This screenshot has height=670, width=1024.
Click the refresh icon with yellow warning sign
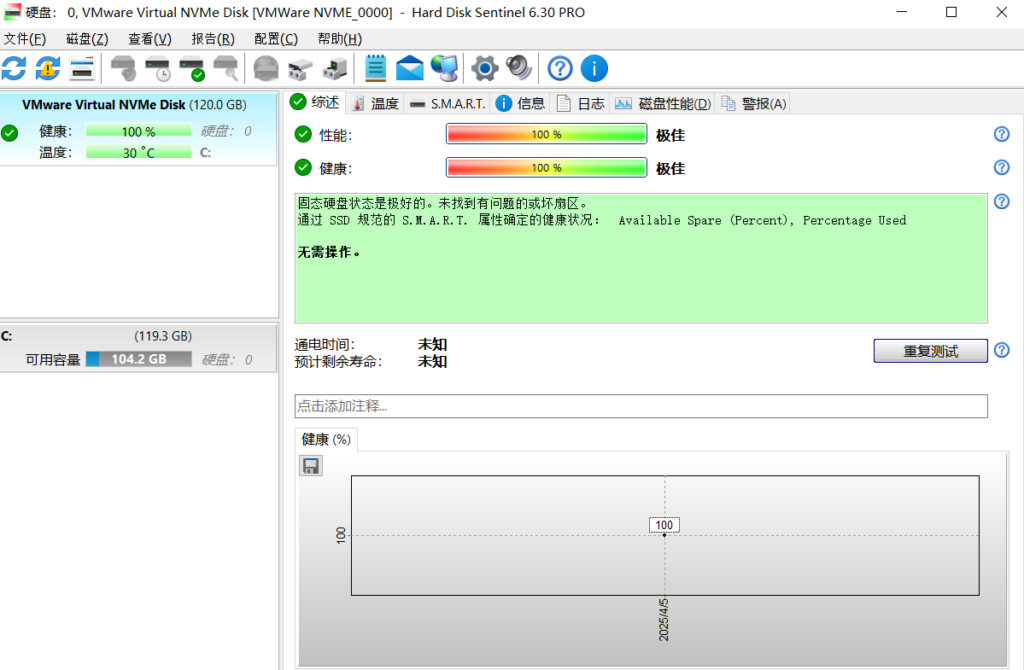[x=48, y=68]
